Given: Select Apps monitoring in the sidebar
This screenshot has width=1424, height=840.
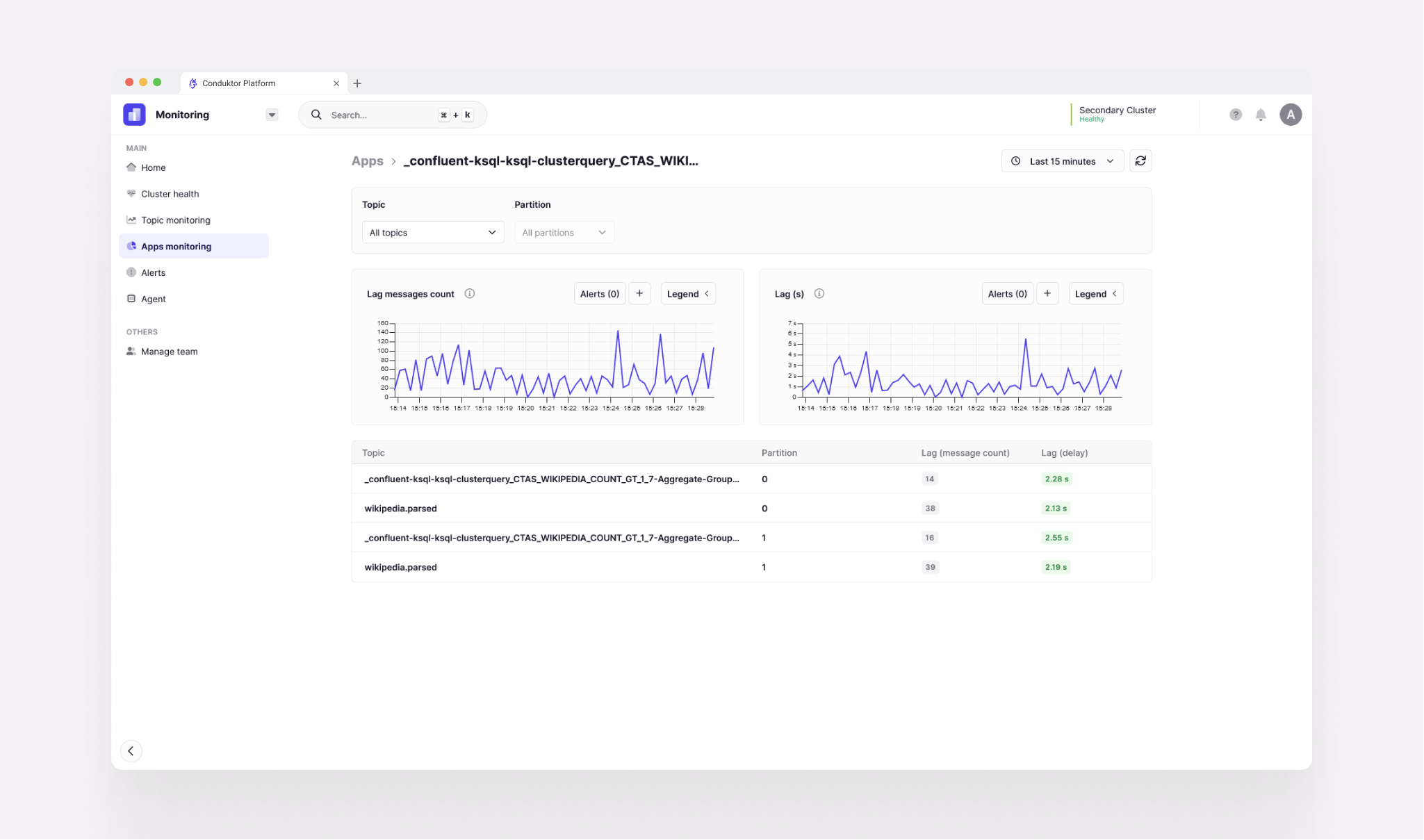Looking at the screenshot, I should 194,246.
